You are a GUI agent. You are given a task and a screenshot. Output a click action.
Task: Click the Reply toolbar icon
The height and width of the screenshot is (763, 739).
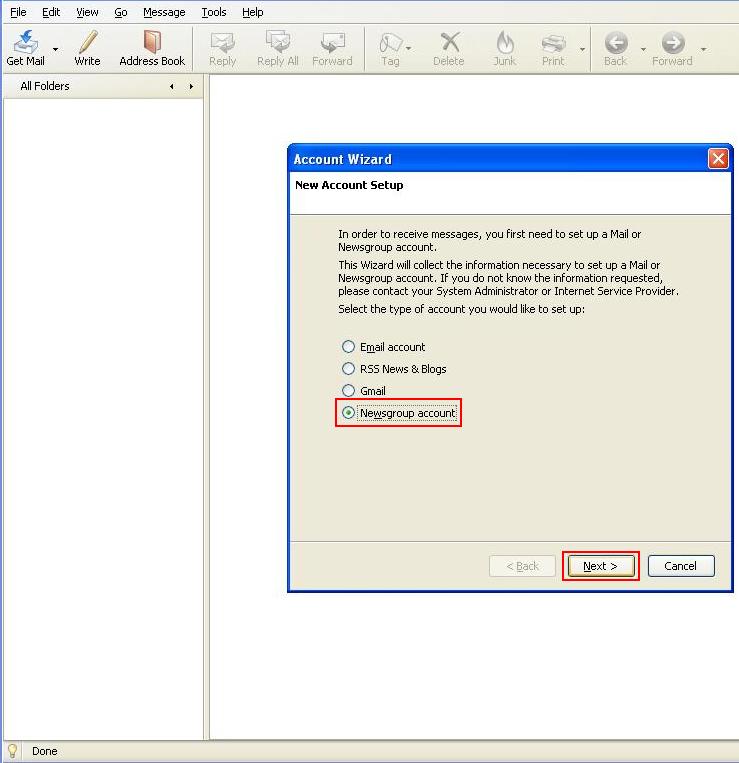pyautogui.click(x=222, y=43)
